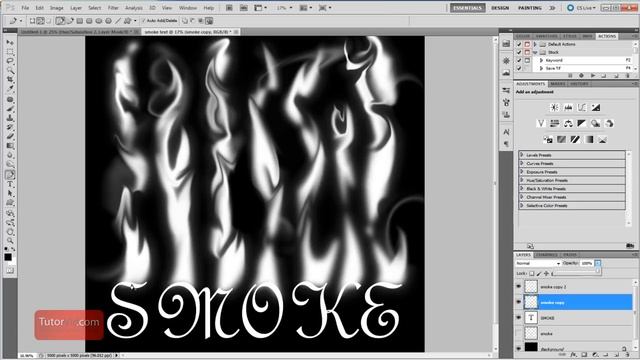Click the Invert adjustment icon
Image resolution: width=640 pixels, height=360 pixels.
pos(548,140)
